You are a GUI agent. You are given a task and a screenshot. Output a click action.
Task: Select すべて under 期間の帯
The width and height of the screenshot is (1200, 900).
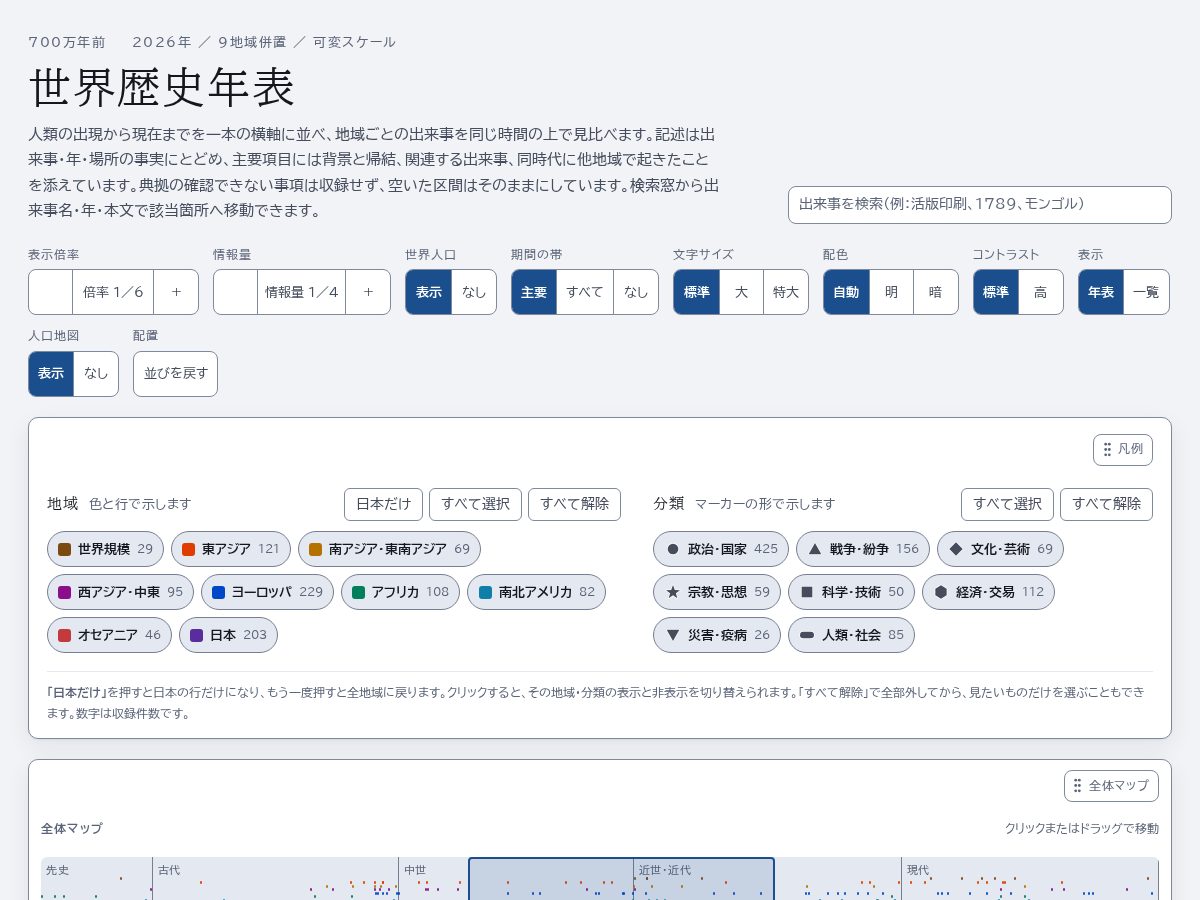click(x=585, y=292)
